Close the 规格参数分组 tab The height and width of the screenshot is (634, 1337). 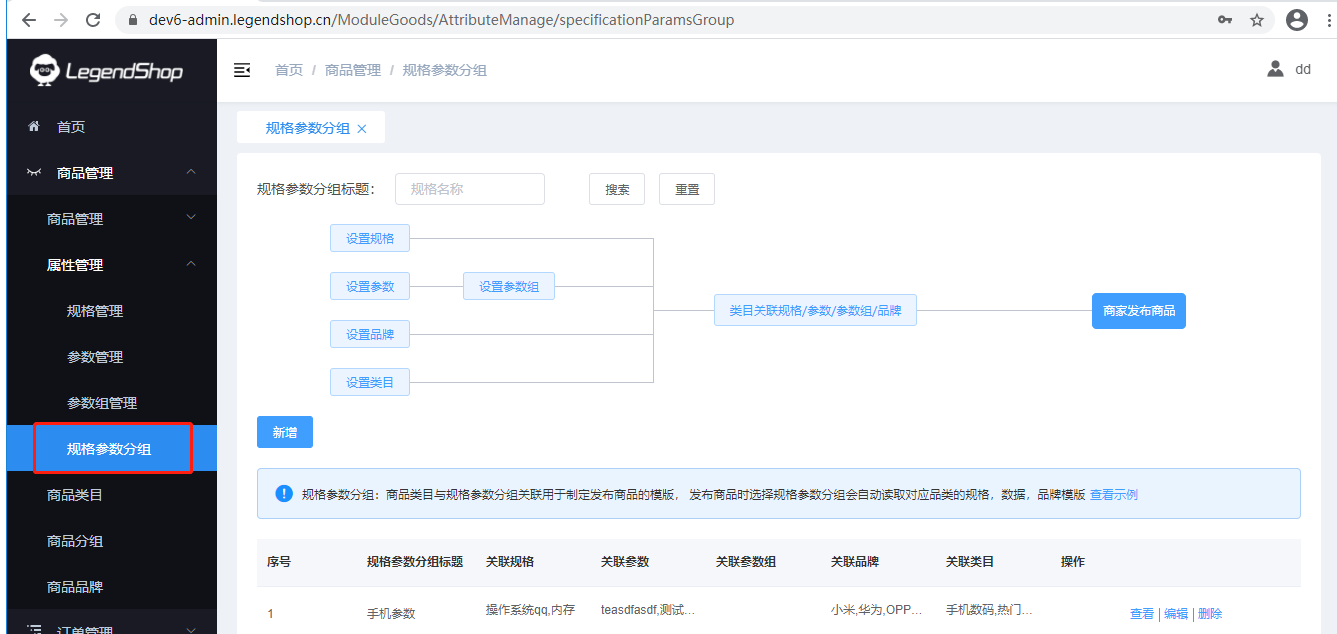pos(362,129)
